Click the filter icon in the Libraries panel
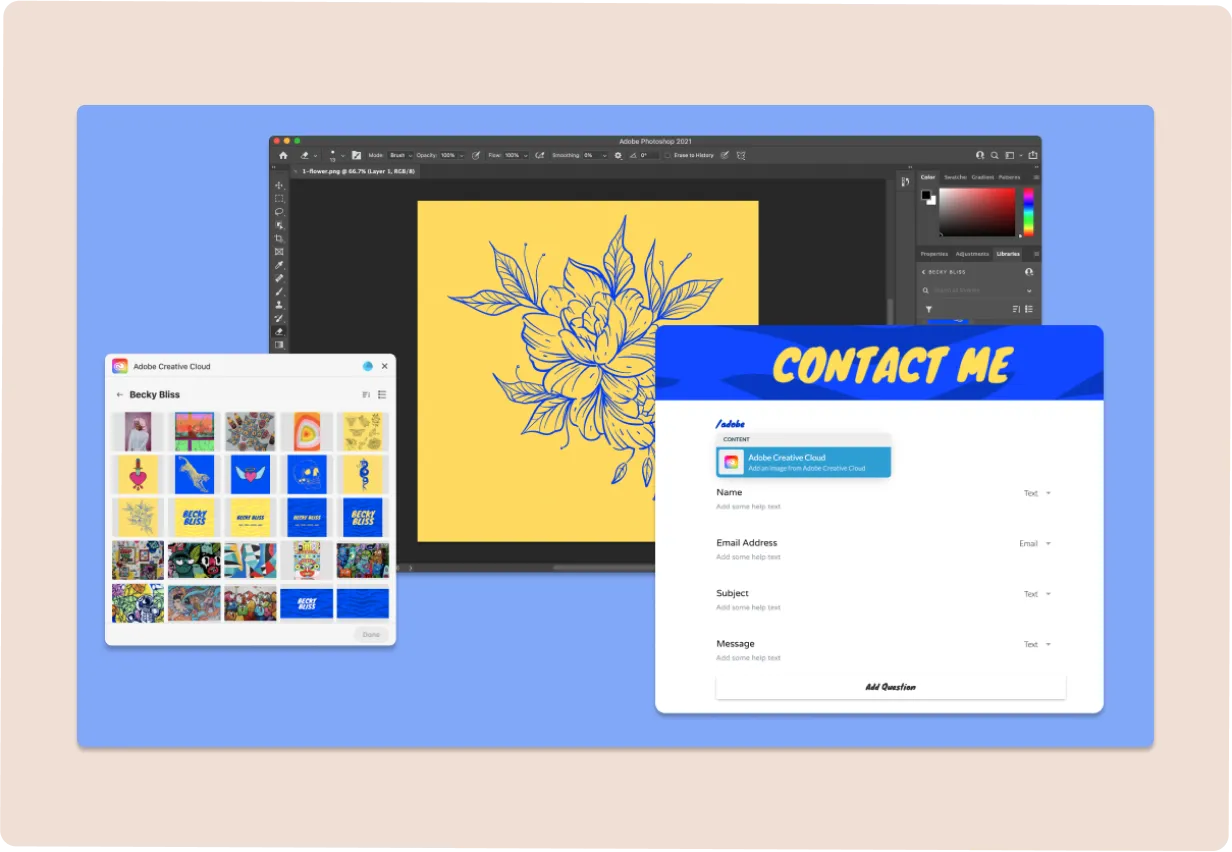 coord(929,309)
